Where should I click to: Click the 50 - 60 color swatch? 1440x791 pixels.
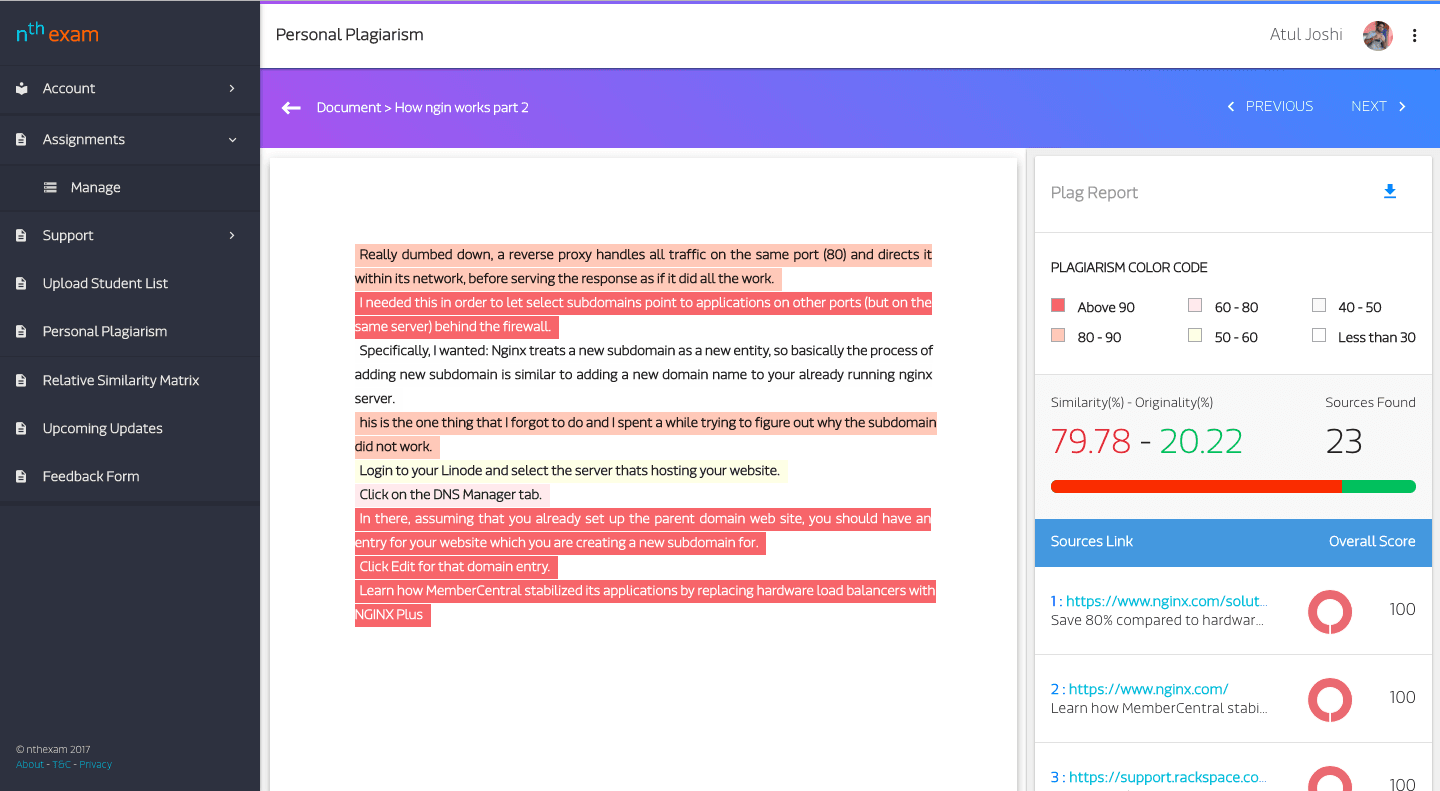click(x=1195, y=336)
